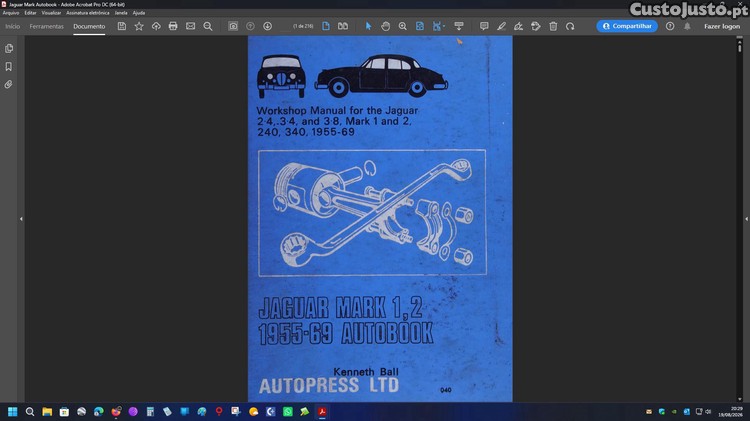Click Adobe Acrobat taskbar icon
This screenshot has width=750, height=421.
[x=322, y=411]
